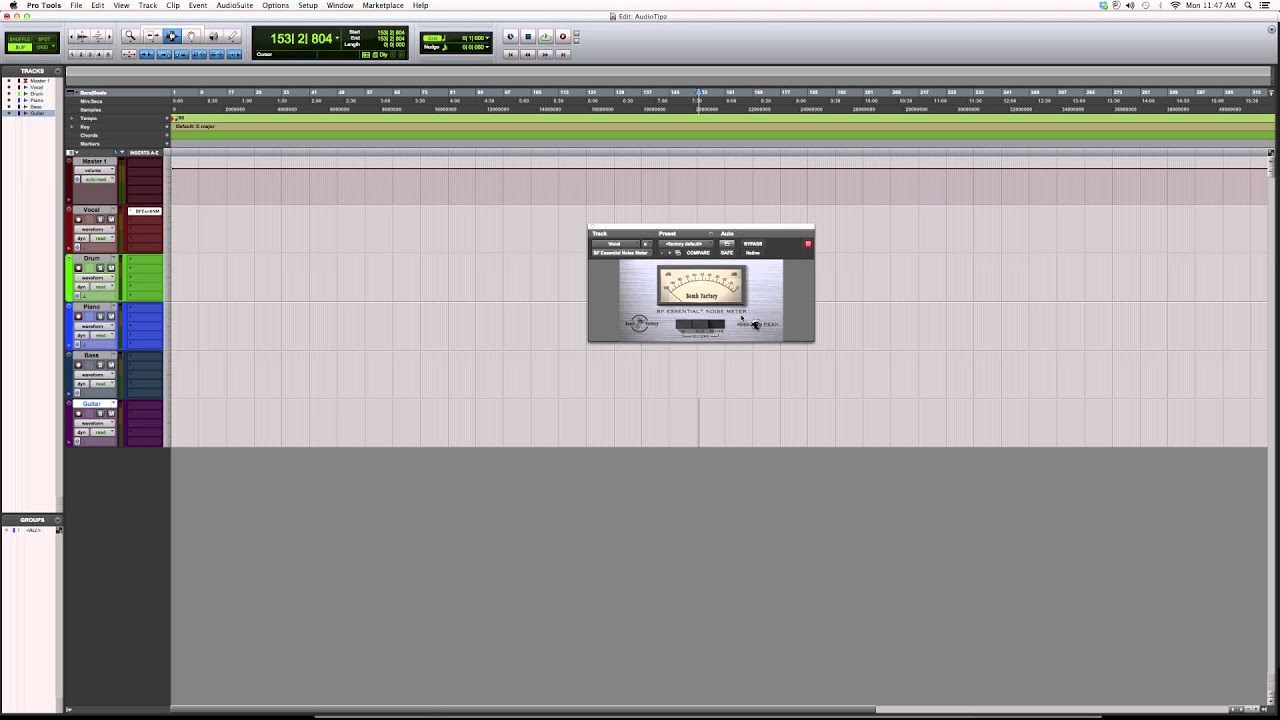This screenshot has height=720, width=1280.
Task: Open the Track menu
Action: (x=148, y=5)
